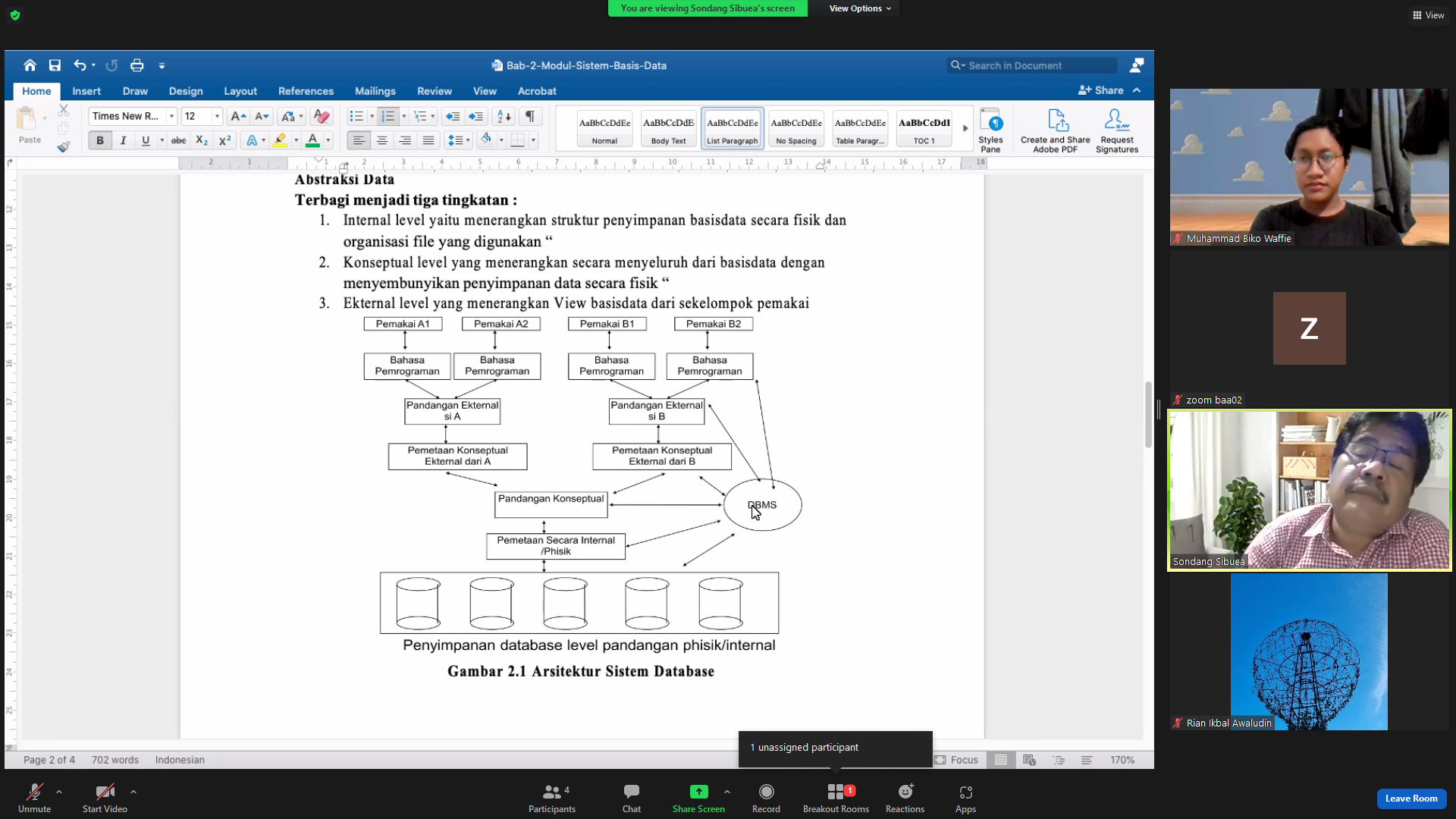Click Zoom Reactions icon
Image resolution: width=1456 pixels, height=819 pixels.
905,799
